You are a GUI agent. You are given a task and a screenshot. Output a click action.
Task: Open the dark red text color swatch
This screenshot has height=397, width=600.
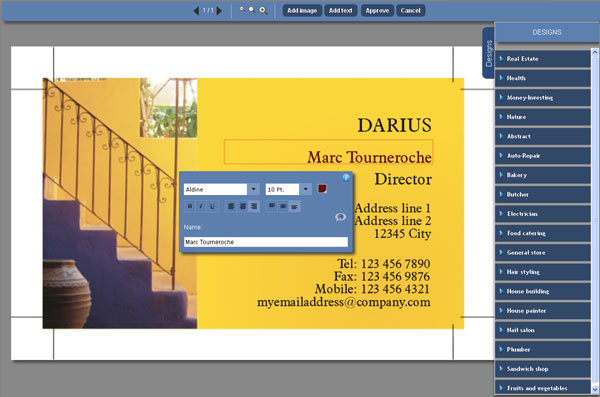[322, 189]
